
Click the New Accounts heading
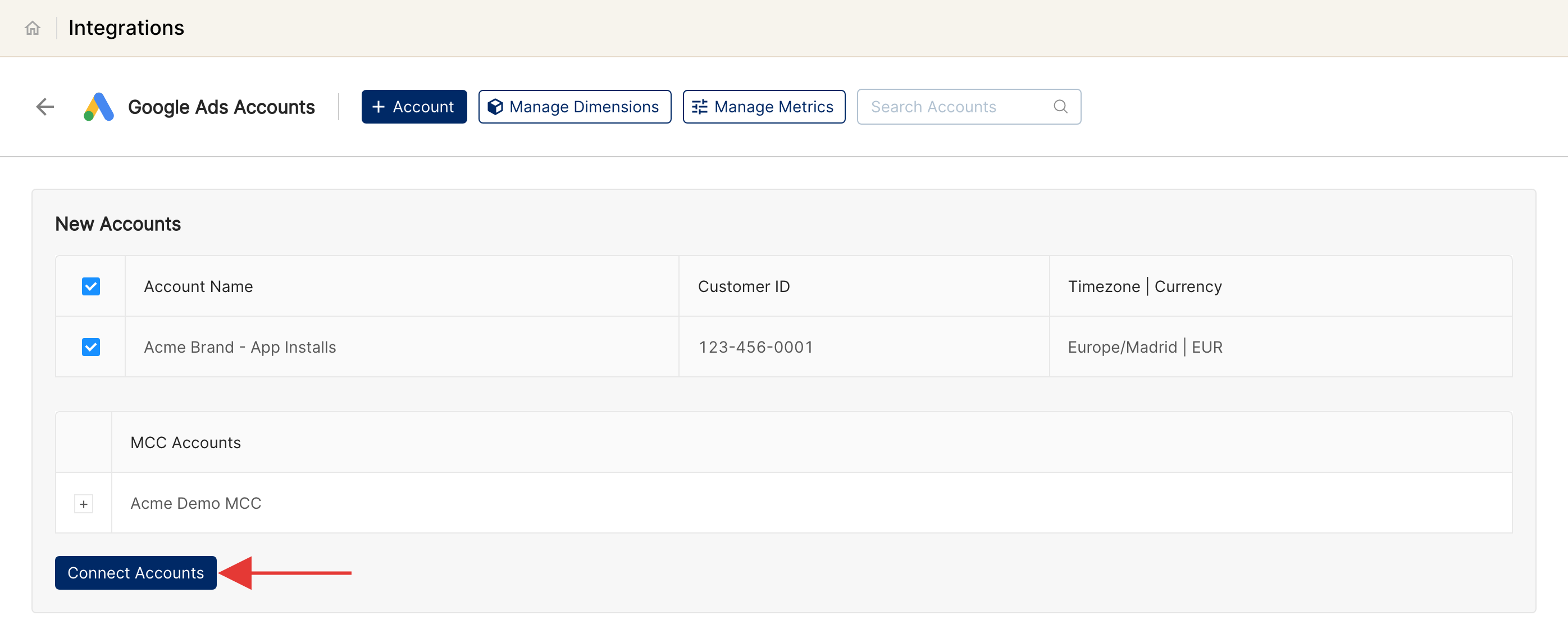[118, 224]
